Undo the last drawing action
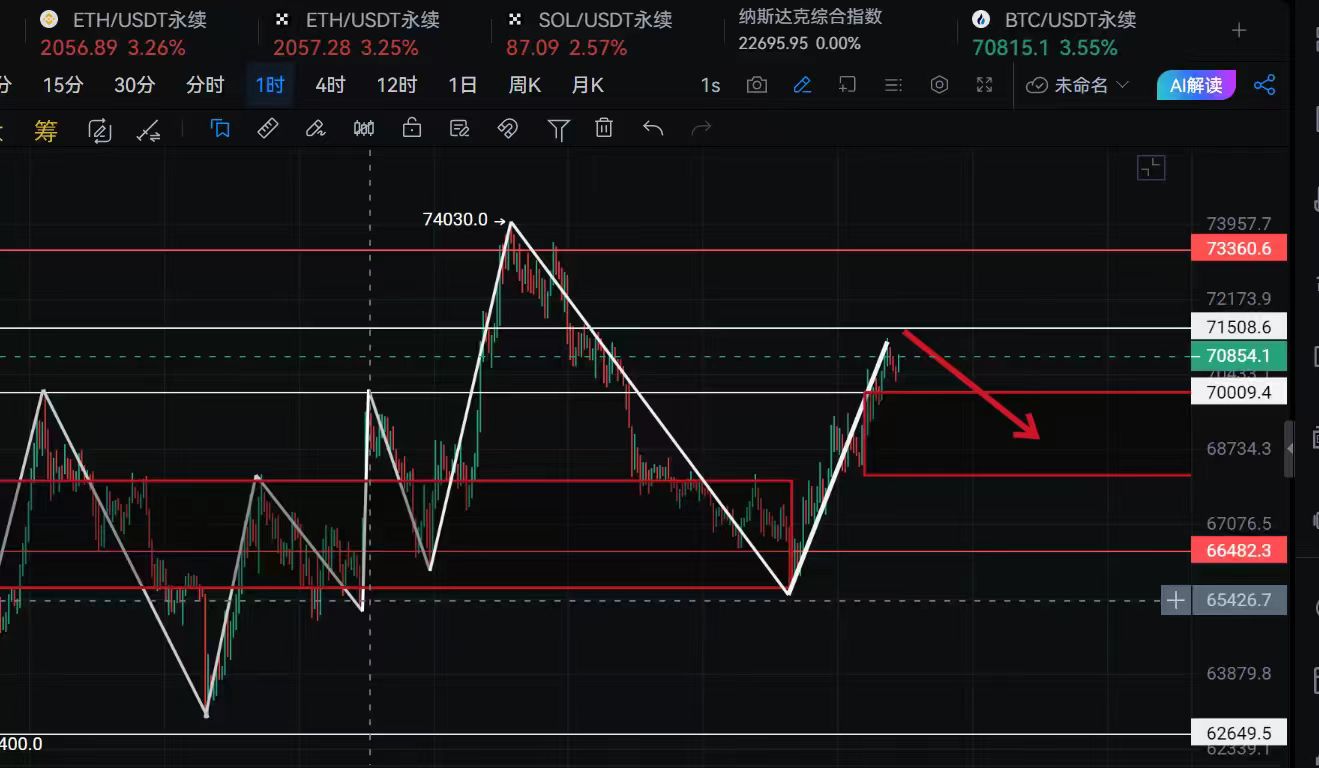The image size is (1319, 768). [x=653, y=129]
